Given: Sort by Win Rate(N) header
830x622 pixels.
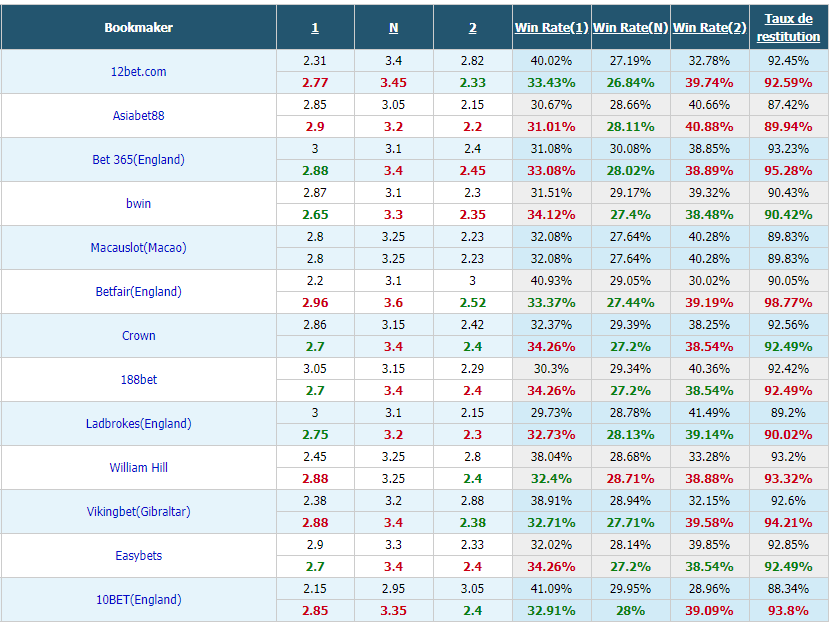Looking at the screenshot, I should click(630, 28).
